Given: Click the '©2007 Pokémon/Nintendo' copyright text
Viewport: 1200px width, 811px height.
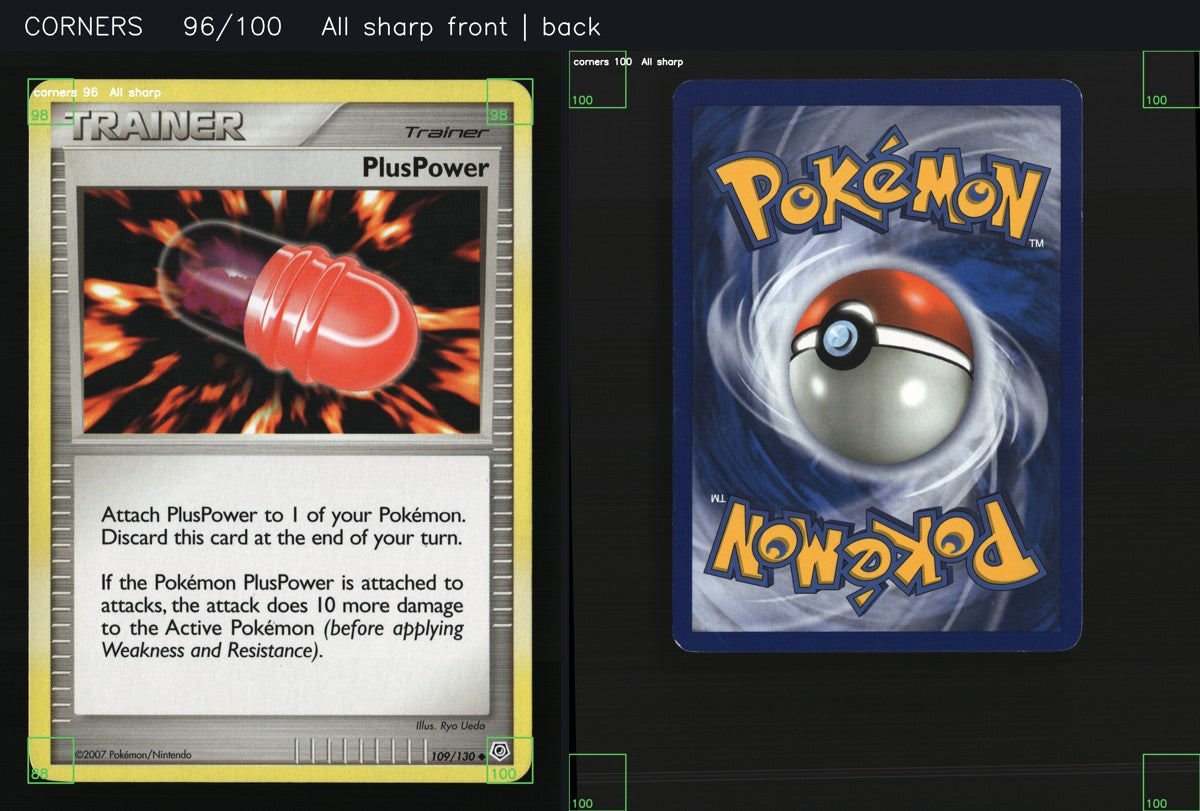Looking at the screenshot, I should [x=133, y=755].
